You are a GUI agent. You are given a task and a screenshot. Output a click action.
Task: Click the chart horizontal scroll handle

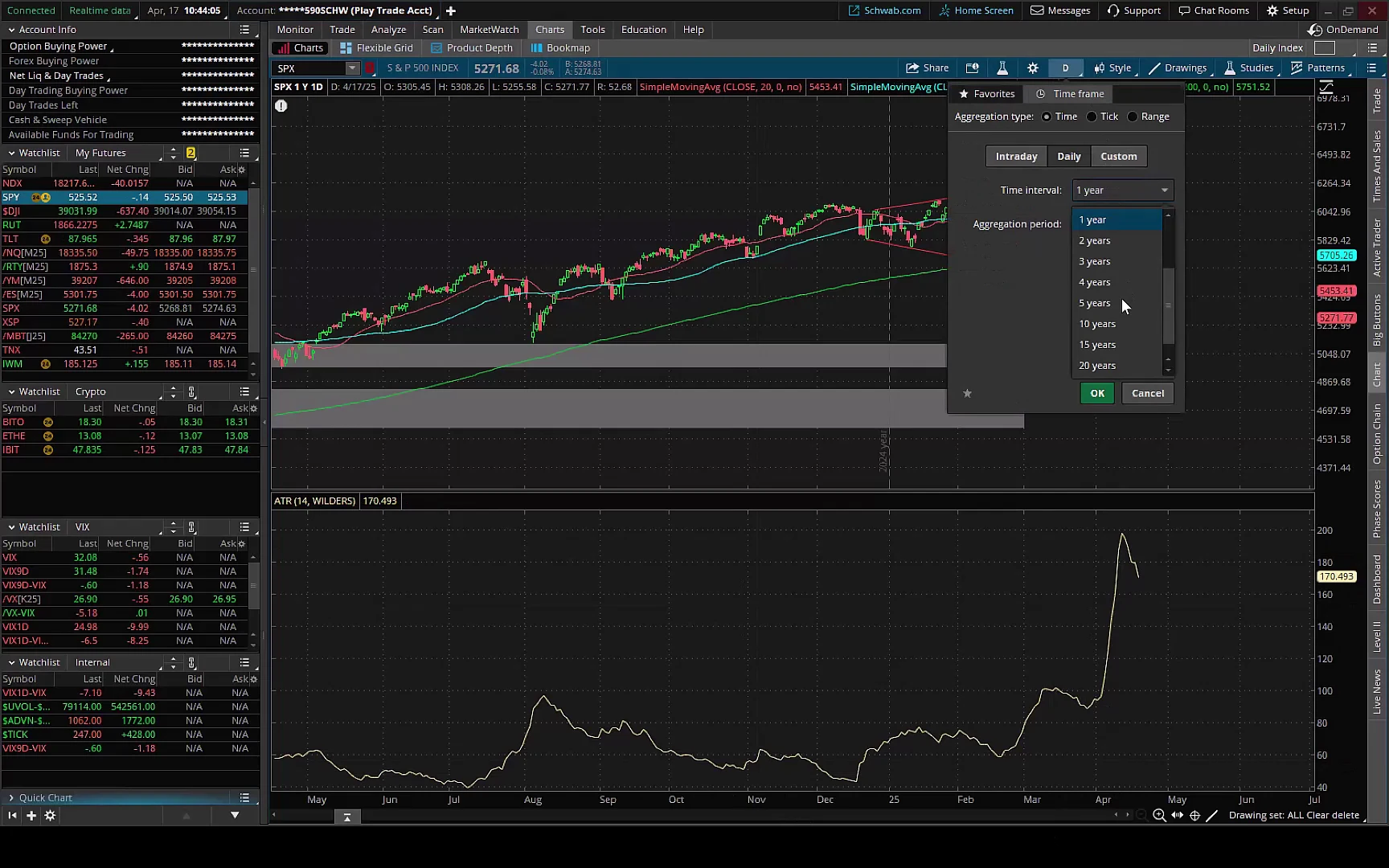[x=347, y=817]
